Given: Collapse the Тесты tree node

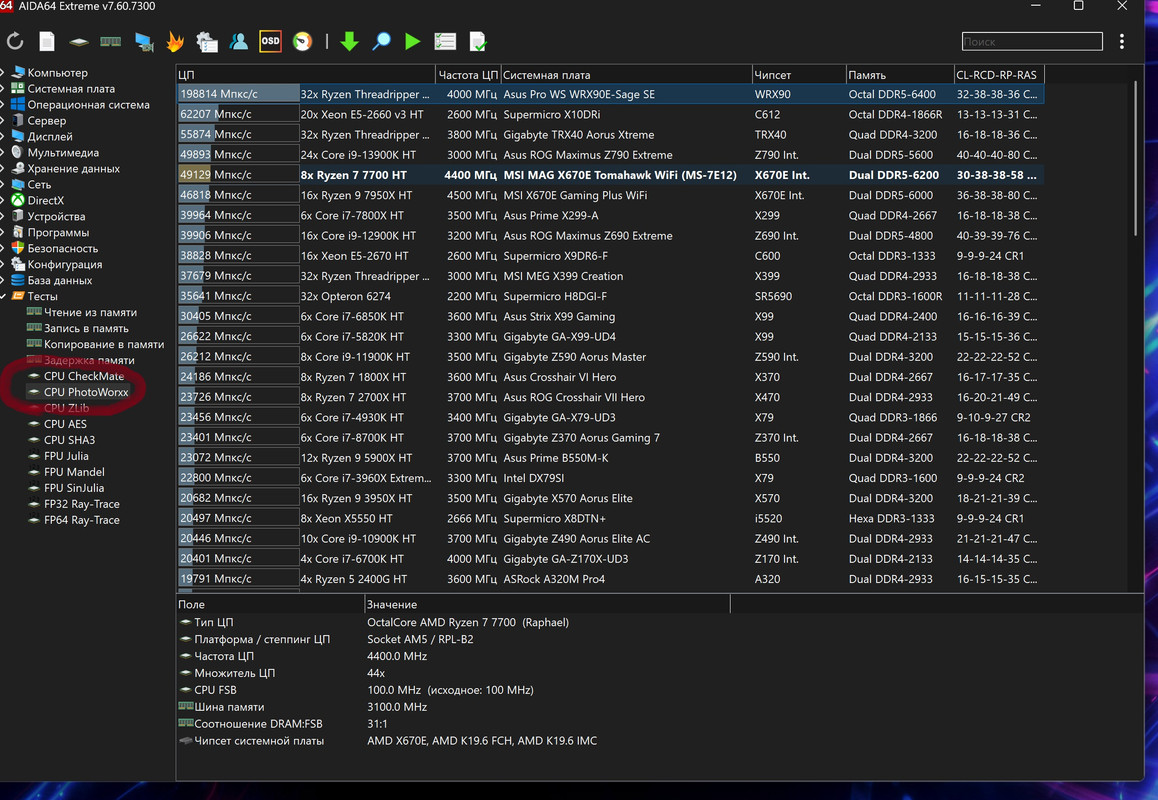Looking at the screenshot, I should tap(4, 296).
